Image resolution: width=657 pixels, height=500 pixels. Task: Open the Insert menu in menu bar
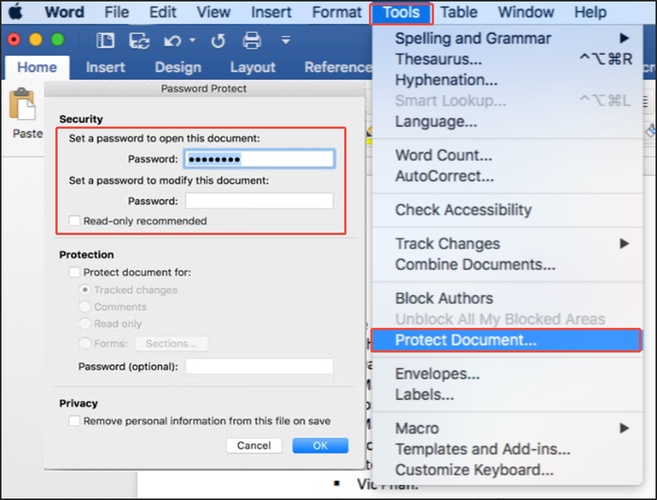point(271,12)
